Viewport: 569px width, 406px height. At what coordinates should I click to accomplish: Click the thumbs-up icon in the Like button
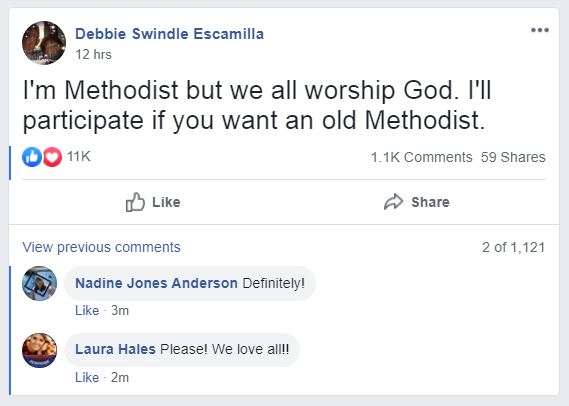(135, 202)
